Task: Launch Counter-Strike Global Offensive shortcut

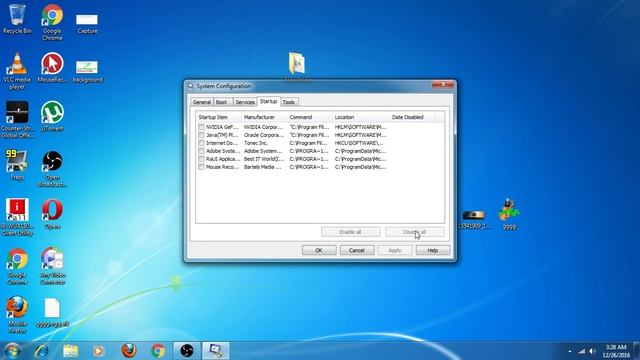Action: (x=17, y=120)
